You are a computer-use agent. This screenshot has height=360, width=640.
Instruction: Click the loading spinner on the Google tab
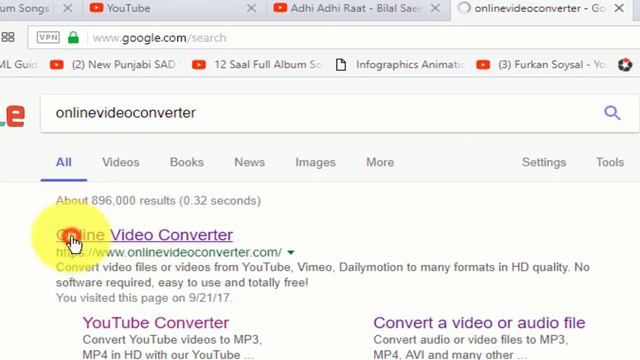[x=464, y=8]
